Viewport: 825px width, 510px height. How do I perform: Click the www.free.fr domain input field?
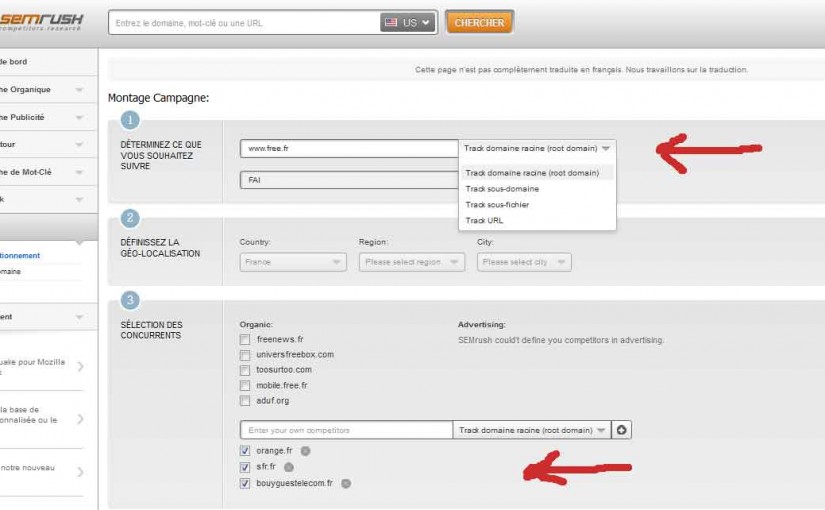point(349,148)
